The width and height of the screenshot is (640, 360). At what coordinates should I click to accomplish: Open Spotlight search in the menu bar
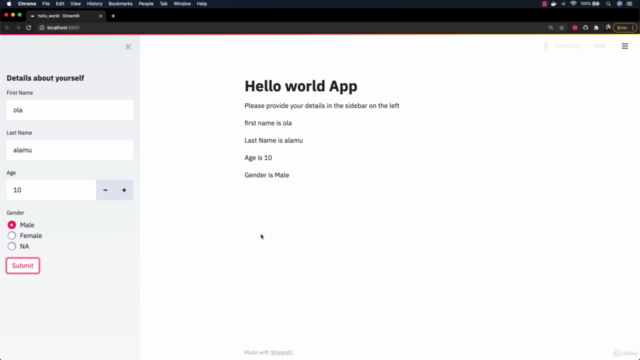(609, 4)
